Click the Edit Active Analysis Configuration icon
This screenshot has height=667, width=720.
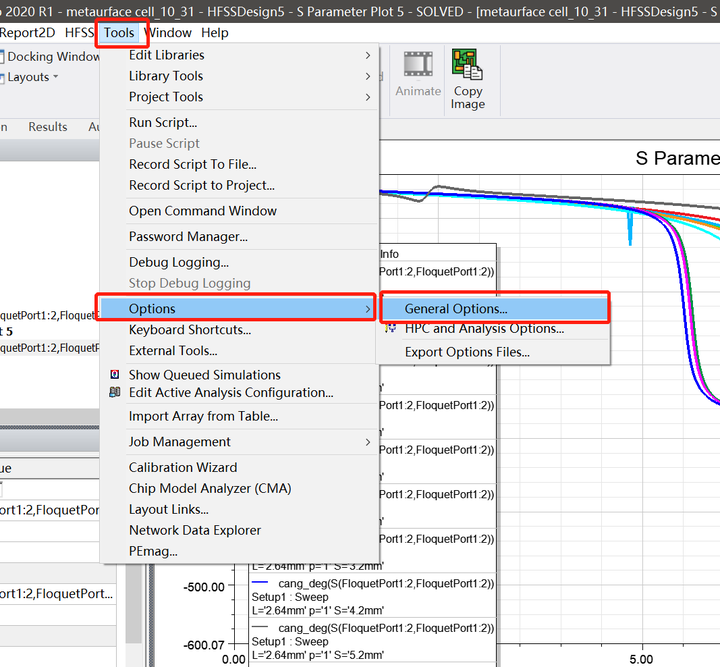(x=115, y=392)
